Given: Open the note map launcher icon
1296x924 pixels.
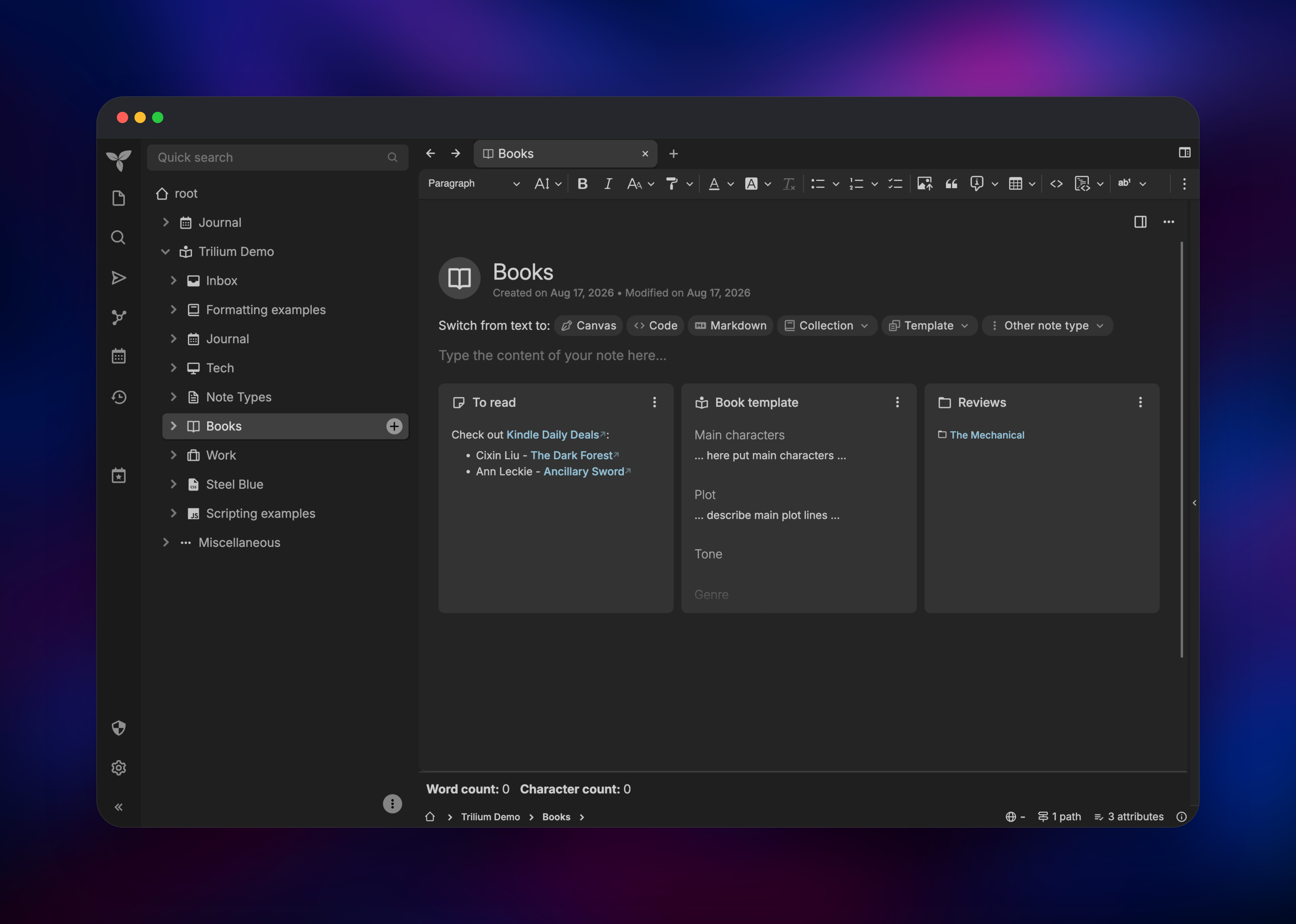Looking at the screenshot, I should coord(118,318).
